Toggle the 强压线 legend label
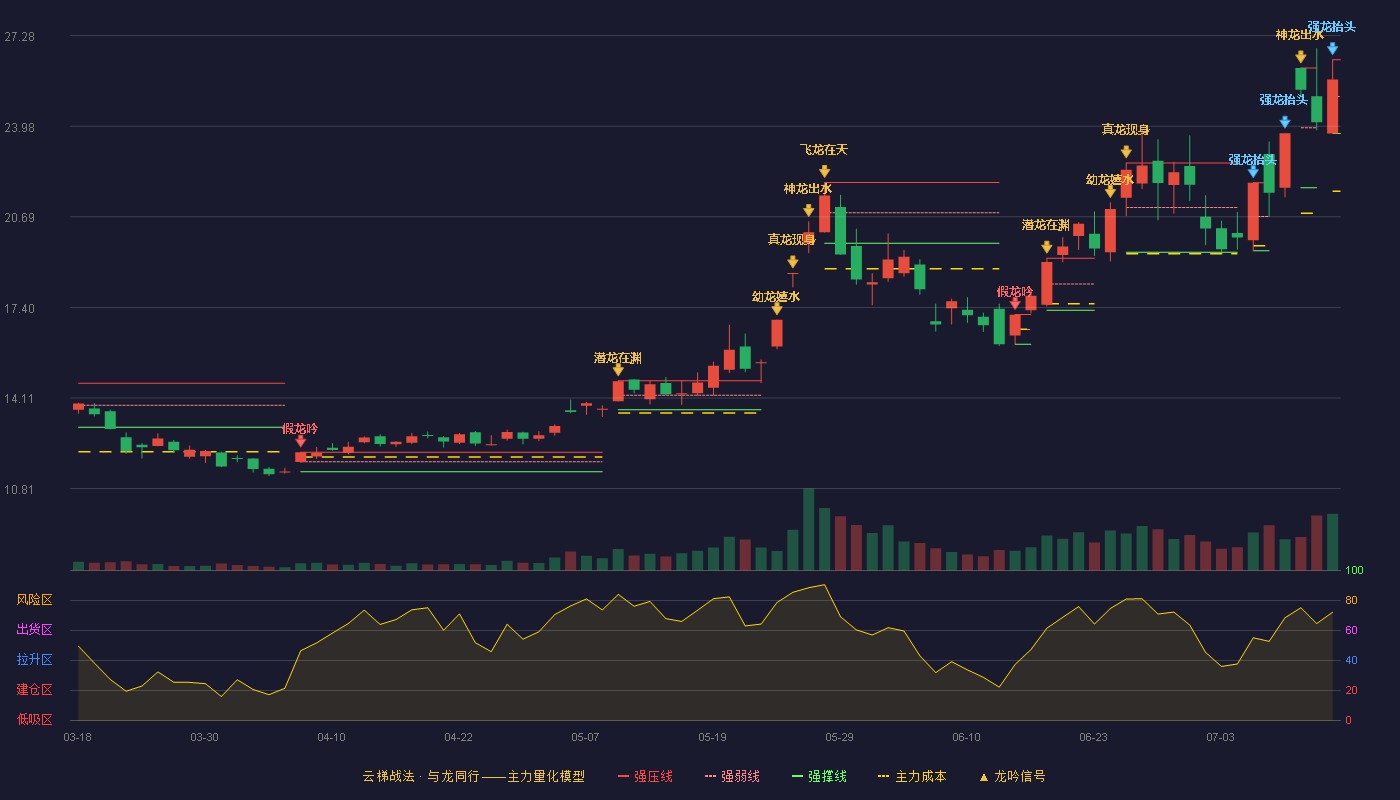This screenshot has width=1400, height=800. [x=653, y=776]
